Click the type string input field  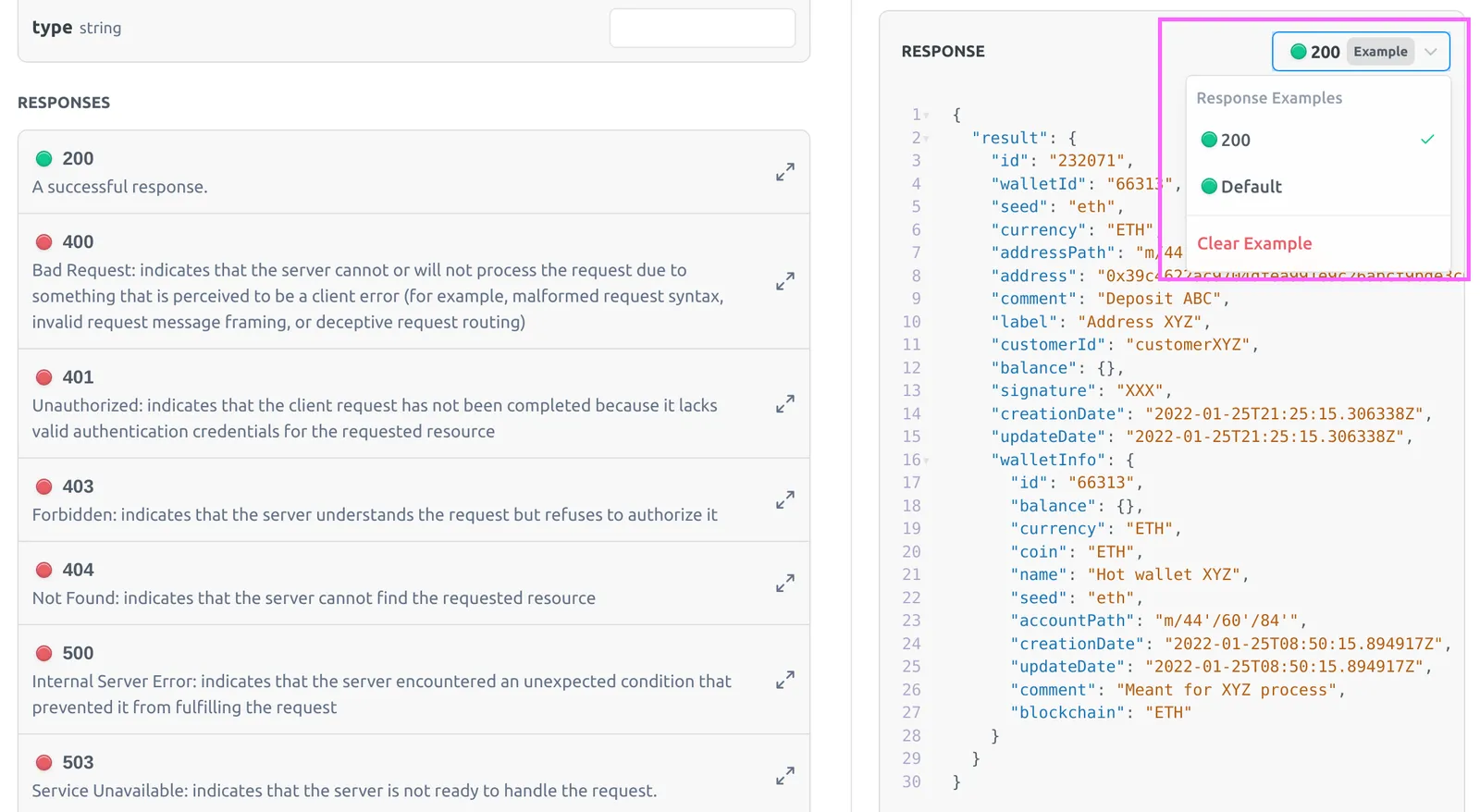702,28
